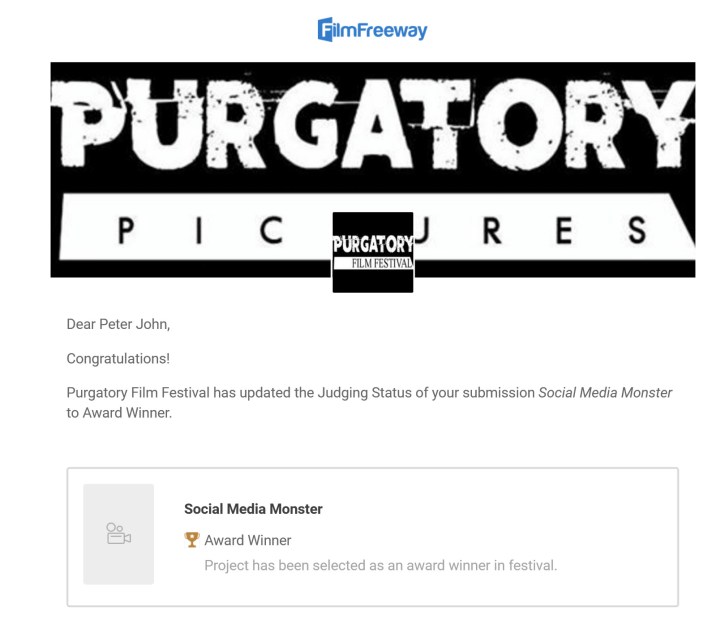
Task: Select the "Project has been selected" description text
Action: [x=380, y=566]
